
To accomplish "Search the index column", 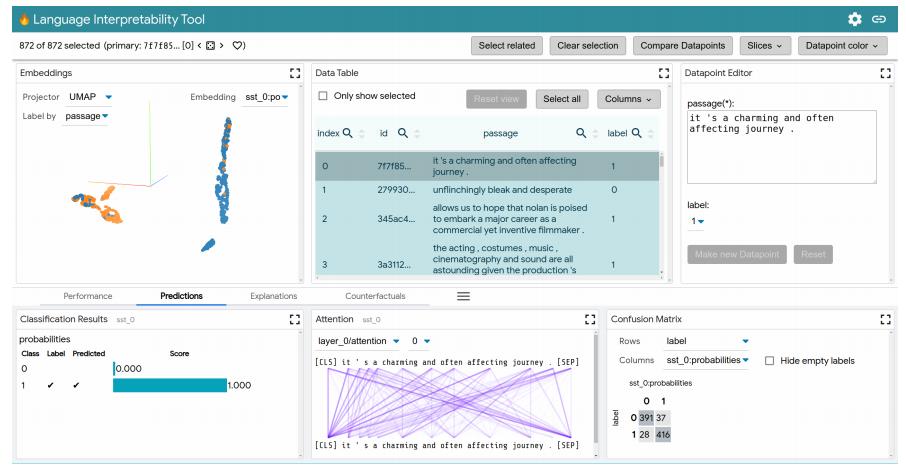I will (x=347, y=133).
